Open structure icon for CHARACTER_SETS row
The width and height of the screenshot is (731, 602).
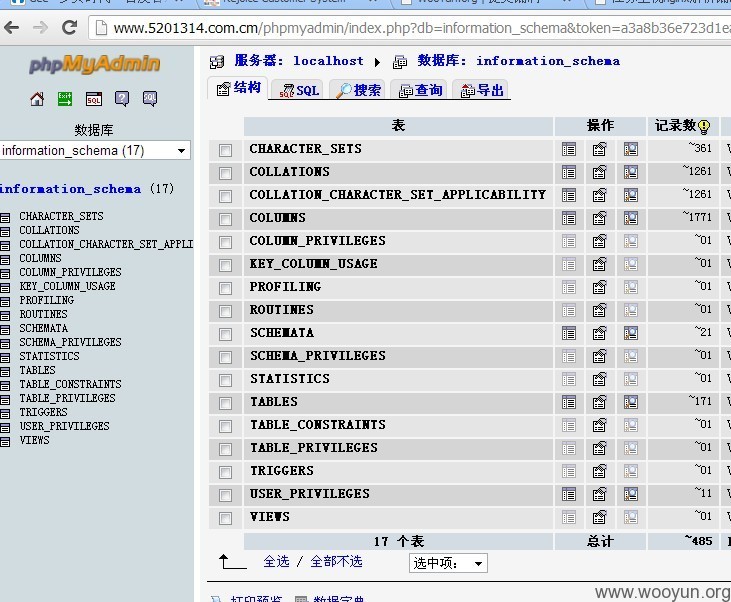tap(600, 149)
